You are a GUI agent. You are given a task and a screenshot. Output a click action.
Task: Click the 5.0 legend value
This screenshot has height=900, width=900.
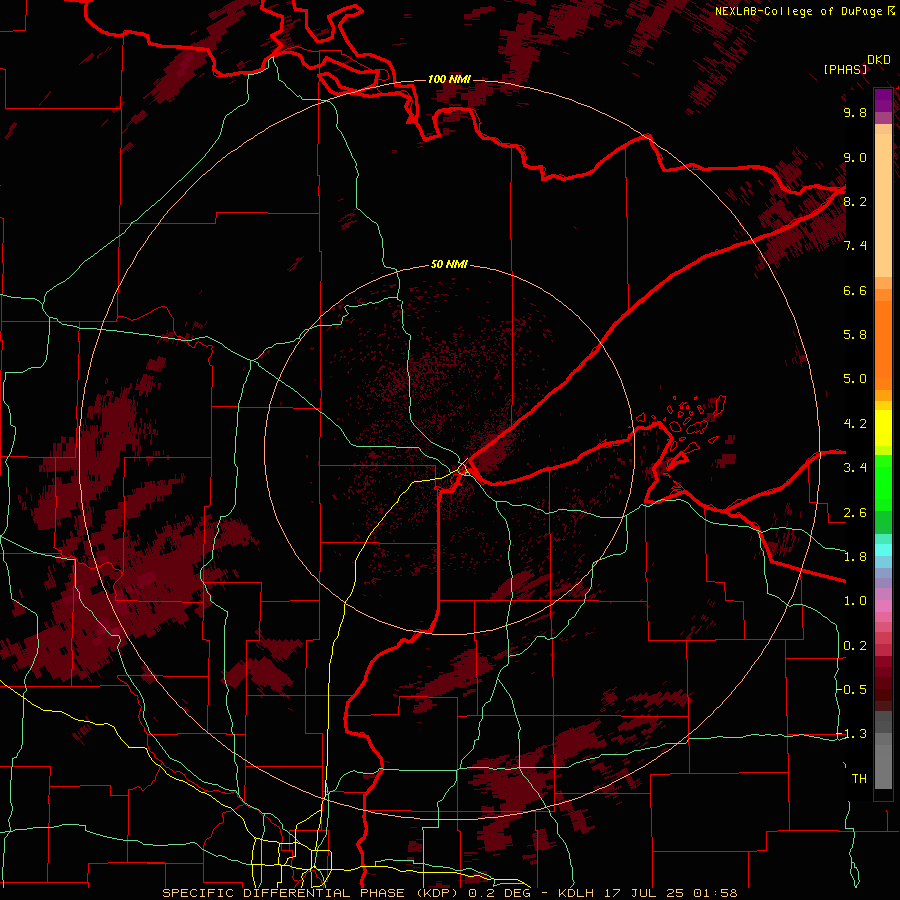(855, 379)
